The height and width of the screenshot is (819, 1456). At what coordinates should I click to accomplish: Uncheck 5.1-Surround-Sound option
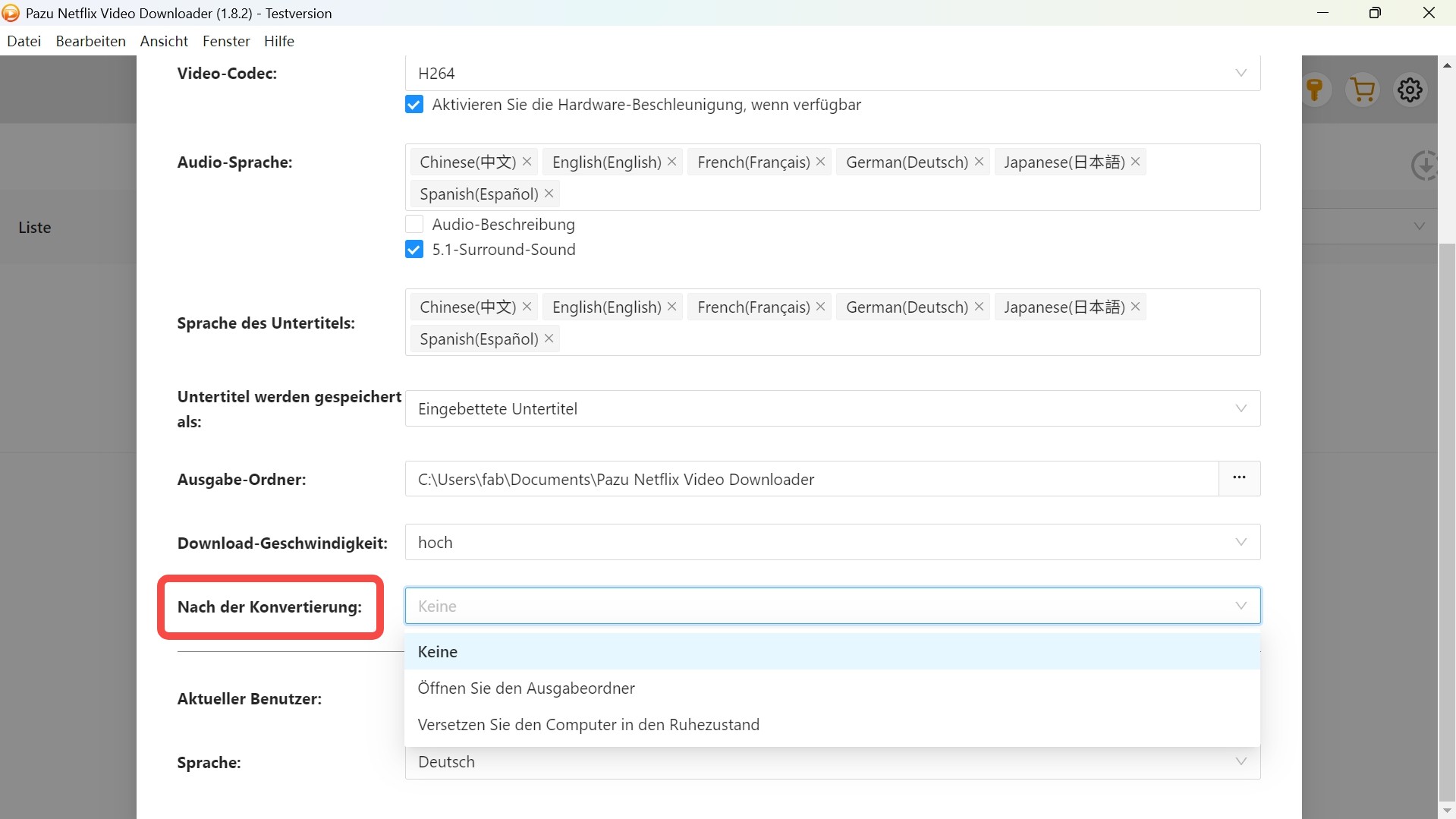414,250
